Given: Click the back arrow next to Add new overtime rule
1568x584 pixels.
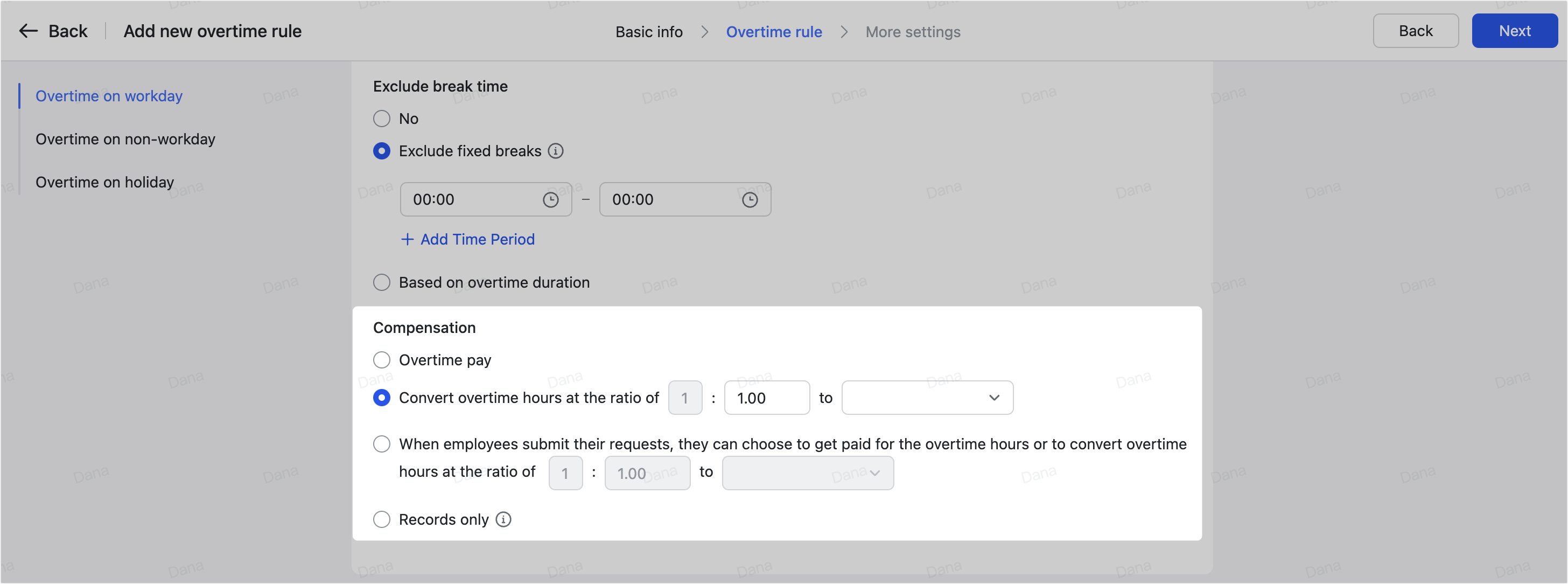Looking at the screenshot, I should point(27,31).
